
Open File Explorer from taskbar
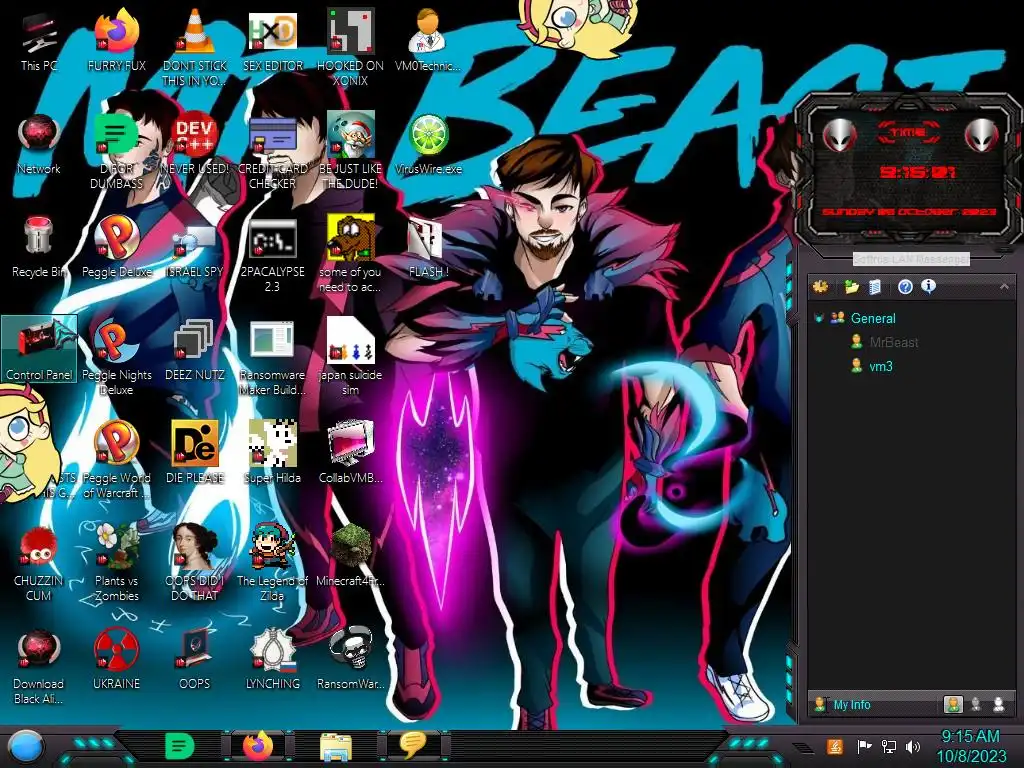336,746
